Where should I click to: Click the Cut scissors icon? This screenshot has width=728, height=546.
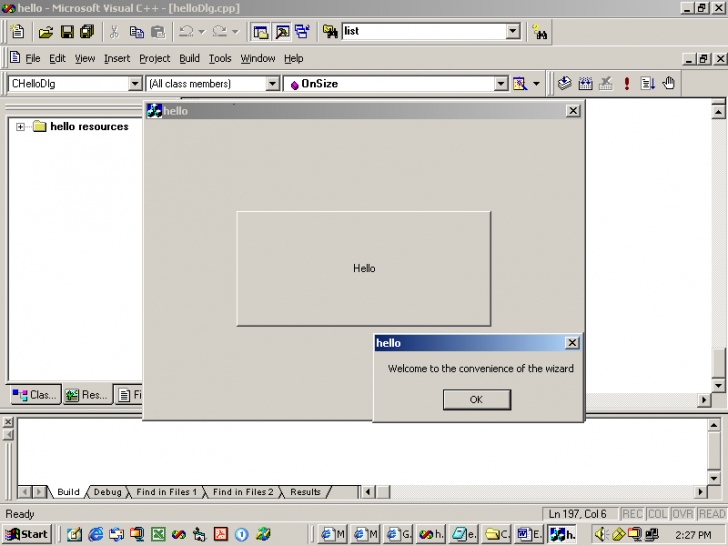(x=114, y=32)
